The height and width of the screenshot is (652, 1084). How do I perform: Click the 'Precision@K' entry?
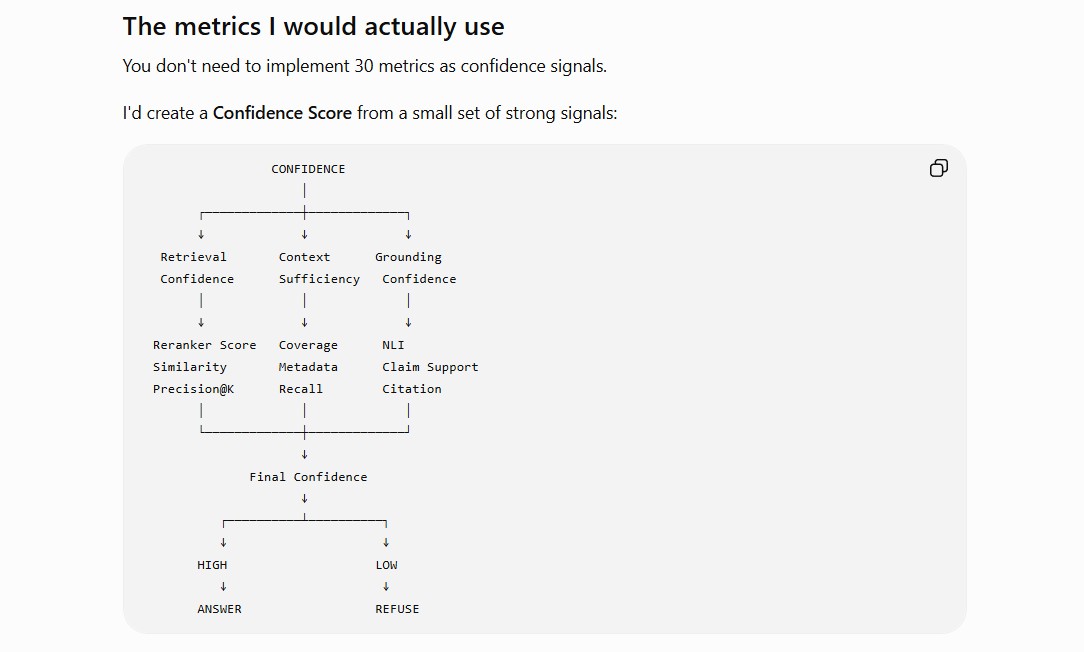tap(193, 389)
